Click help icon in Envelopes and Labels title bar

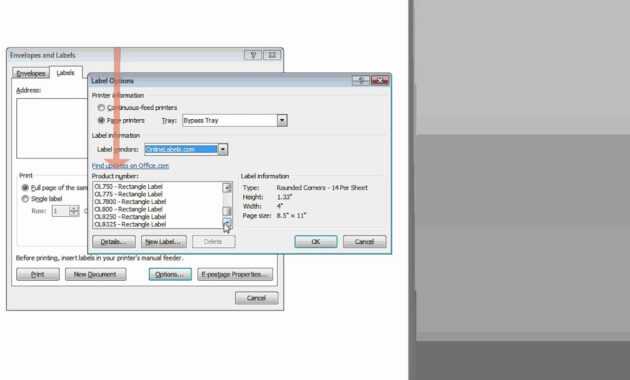pyautogui.click(x=253, y=55)
